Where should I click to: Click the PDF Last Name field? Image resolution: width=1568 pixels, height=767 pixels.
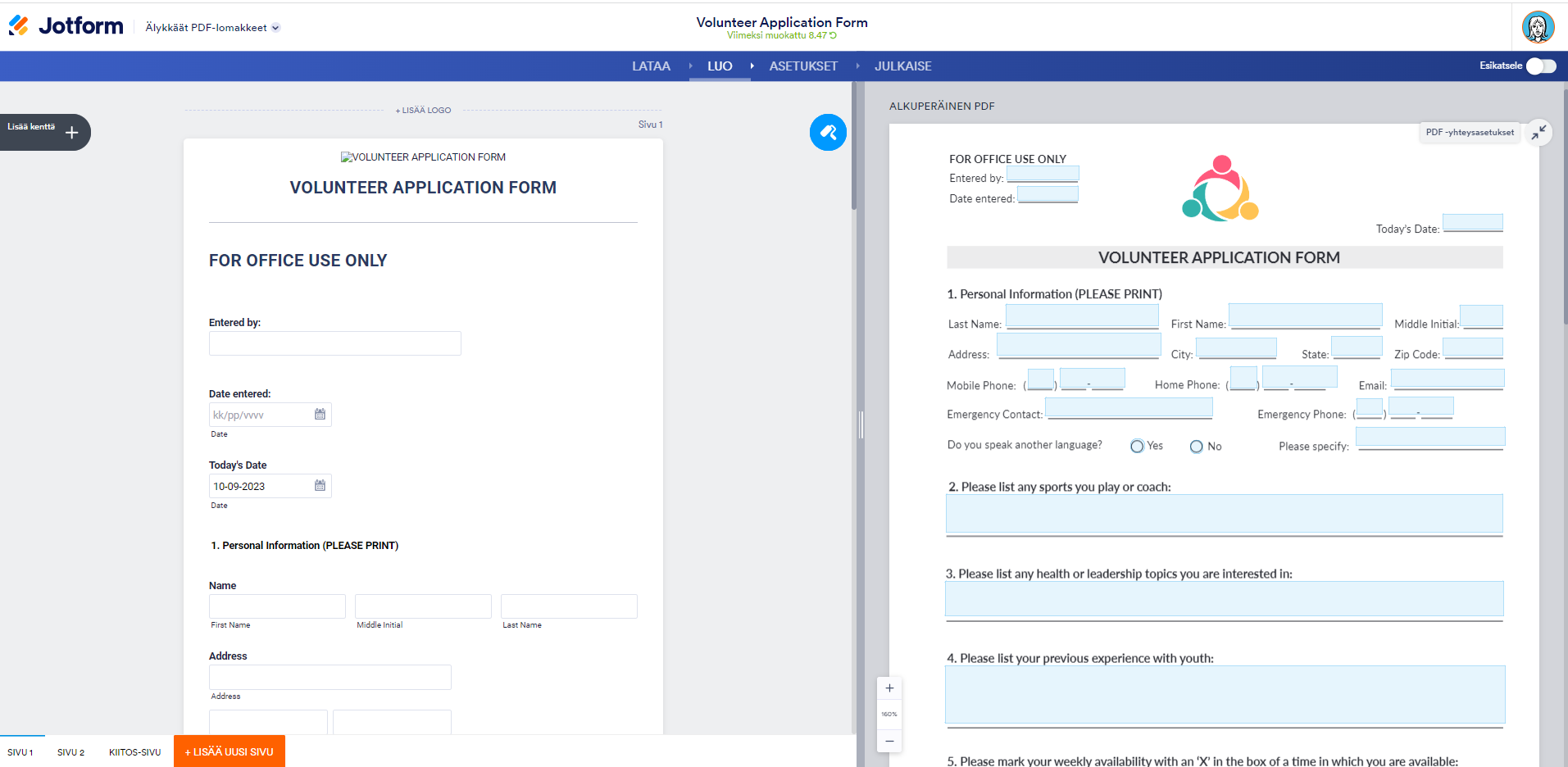1082,316
